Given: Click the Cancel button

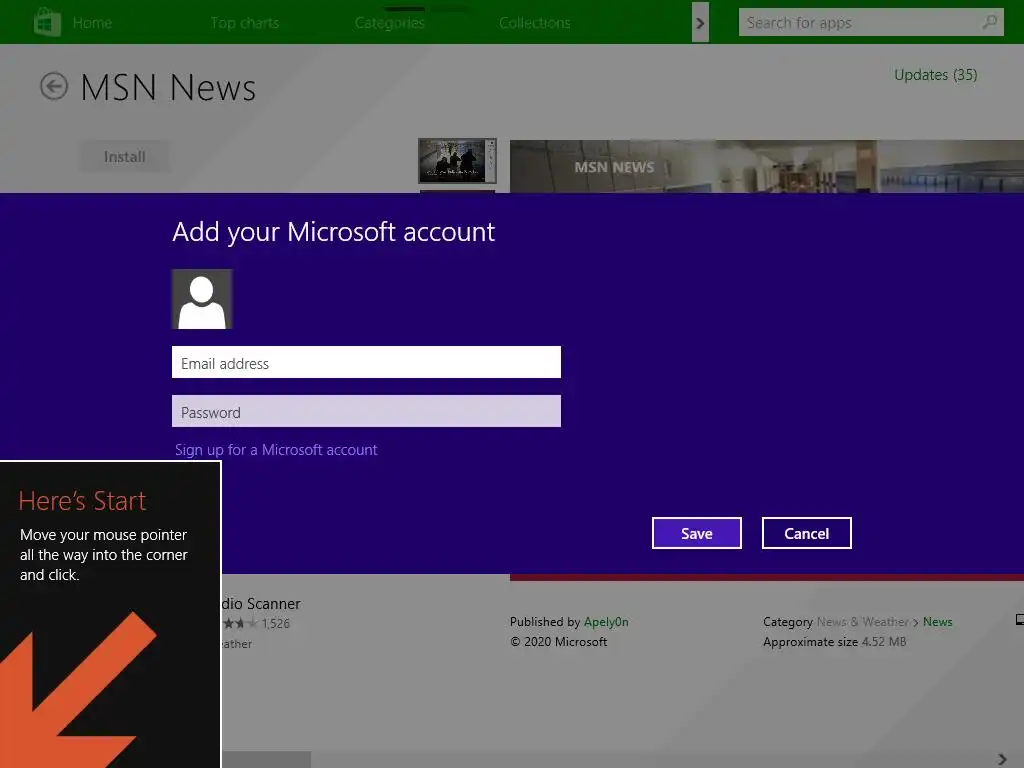Looking at the screenshot, I should tap(807, 533).
